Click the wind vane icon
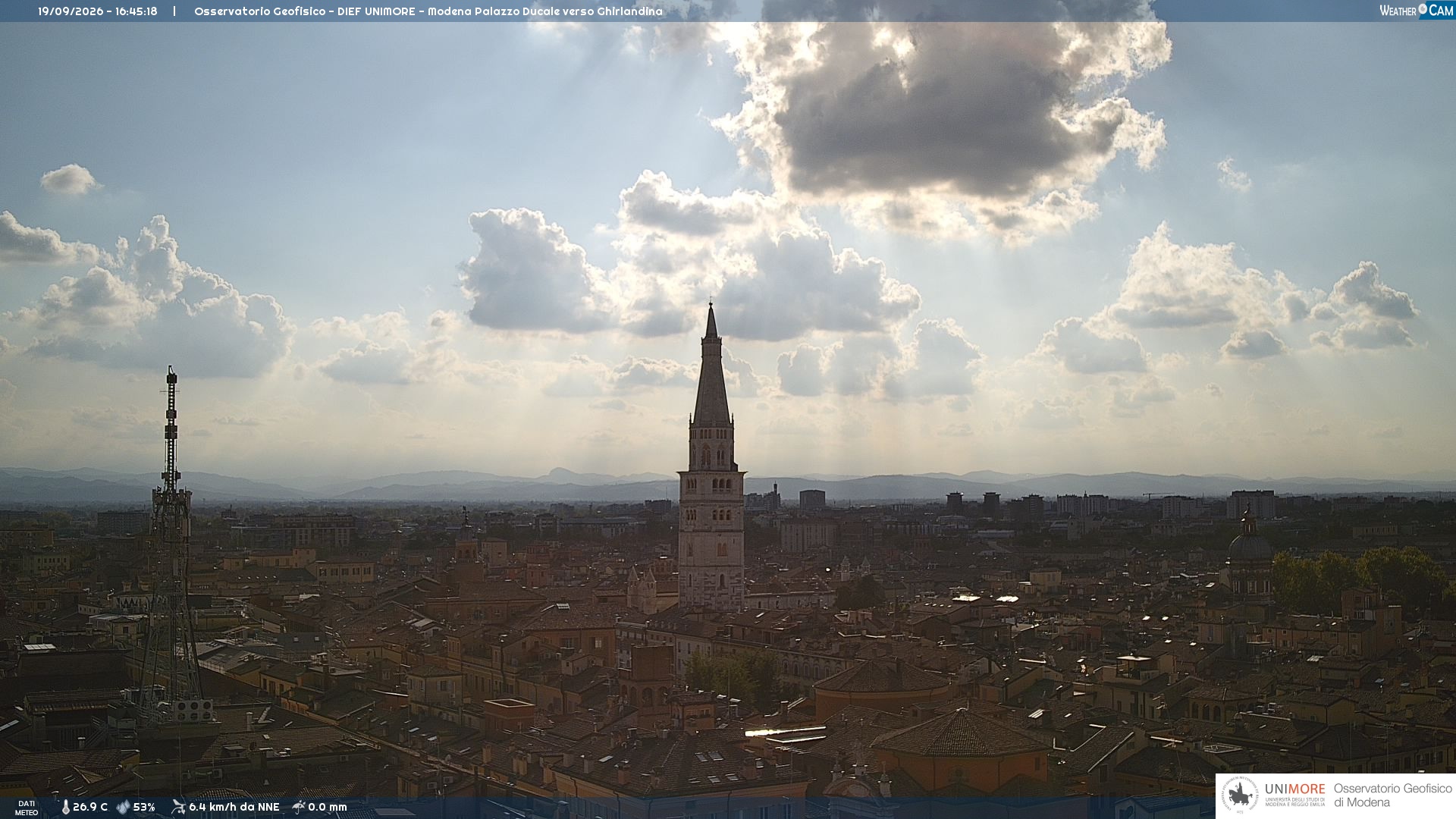This screenshot has height=819, width=1456. click(x=178, y=807)
